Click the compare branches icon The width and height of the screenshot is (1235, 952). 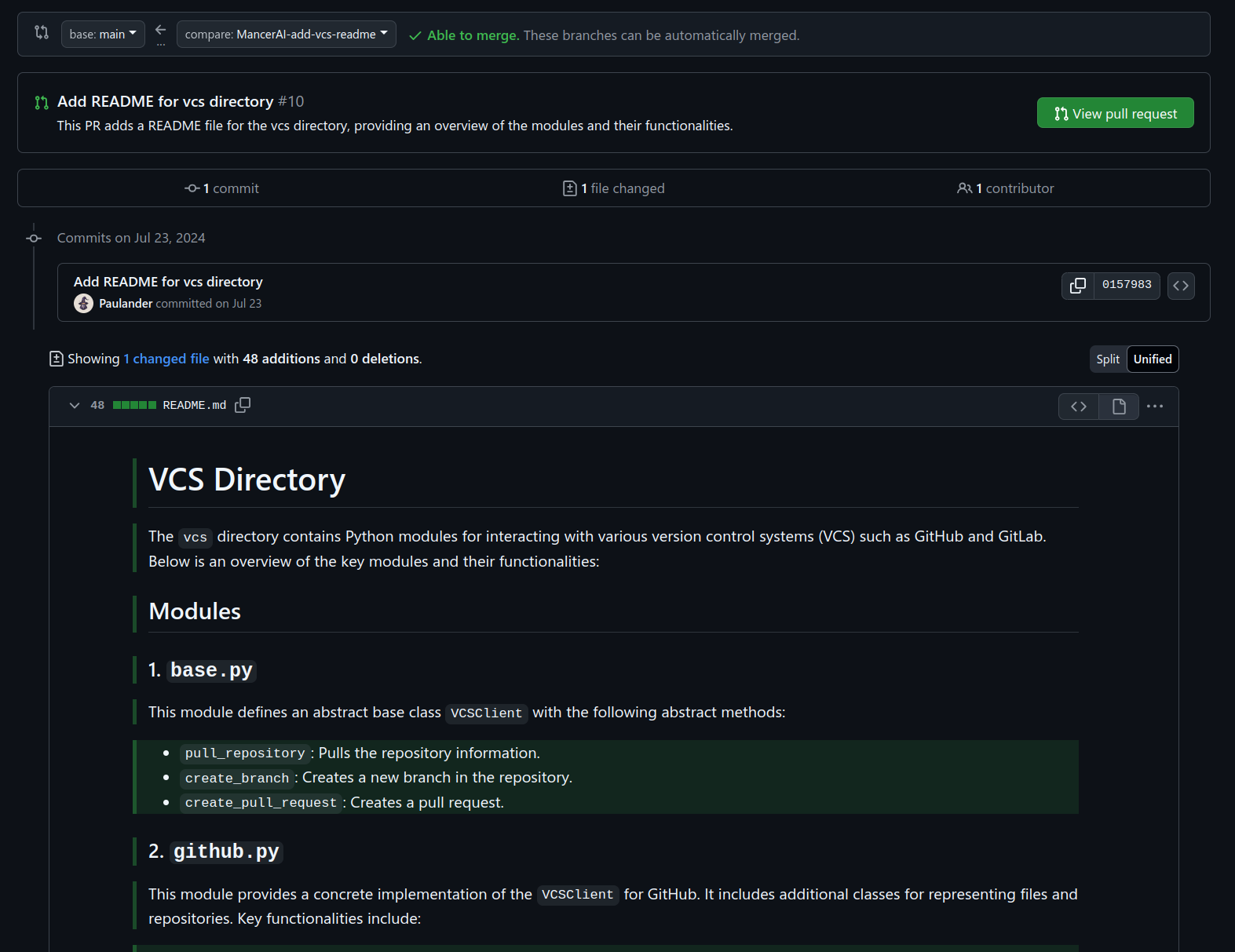42,33
